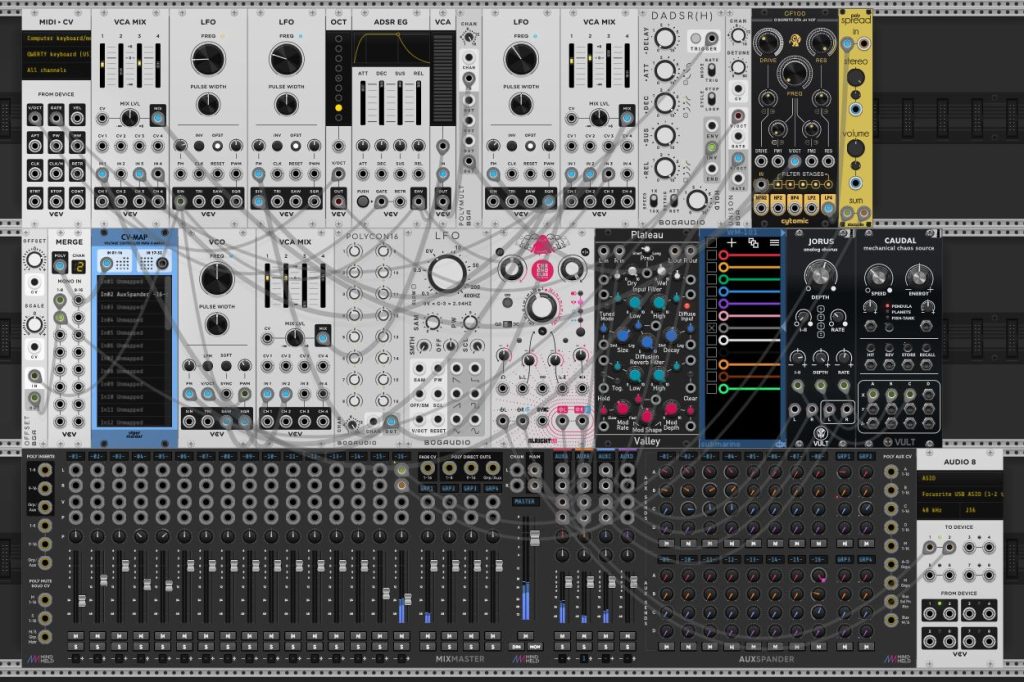
Task: Click the DRIVE knob on CF100 filter
Action: point(768,43)
